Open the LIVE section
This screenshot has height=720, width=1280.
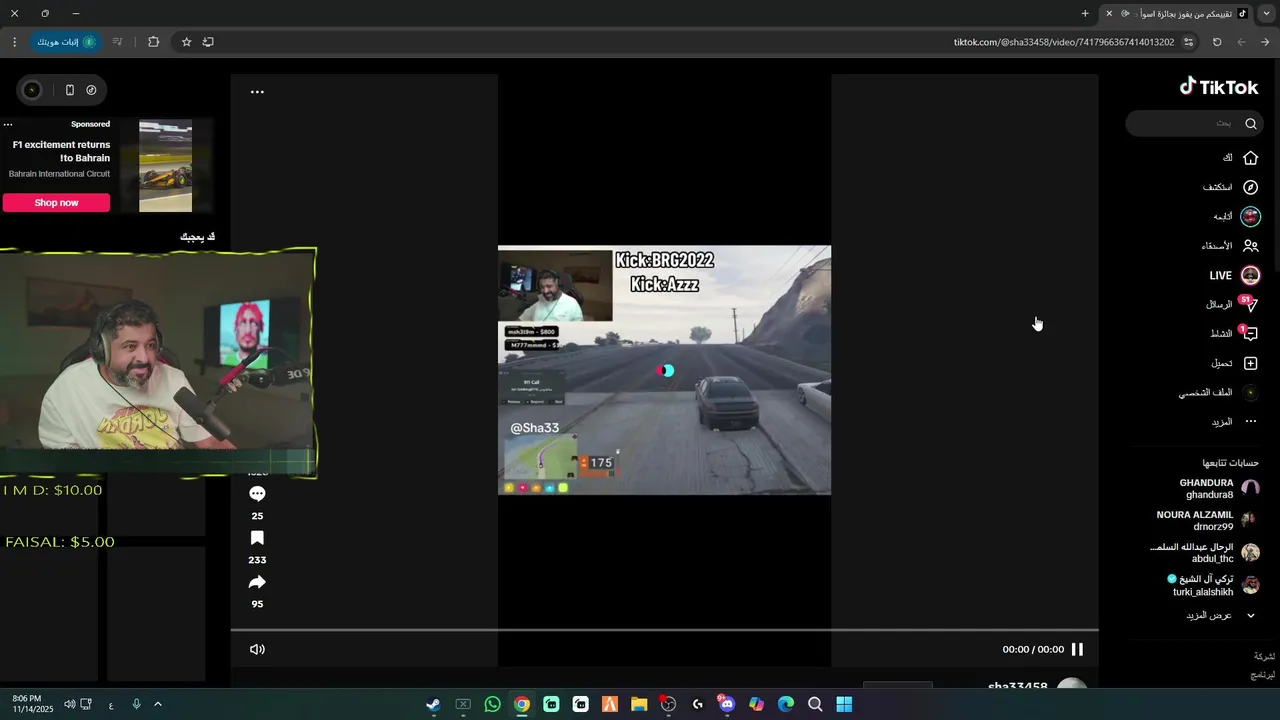pyautogui.click(x=1235, y=275)
